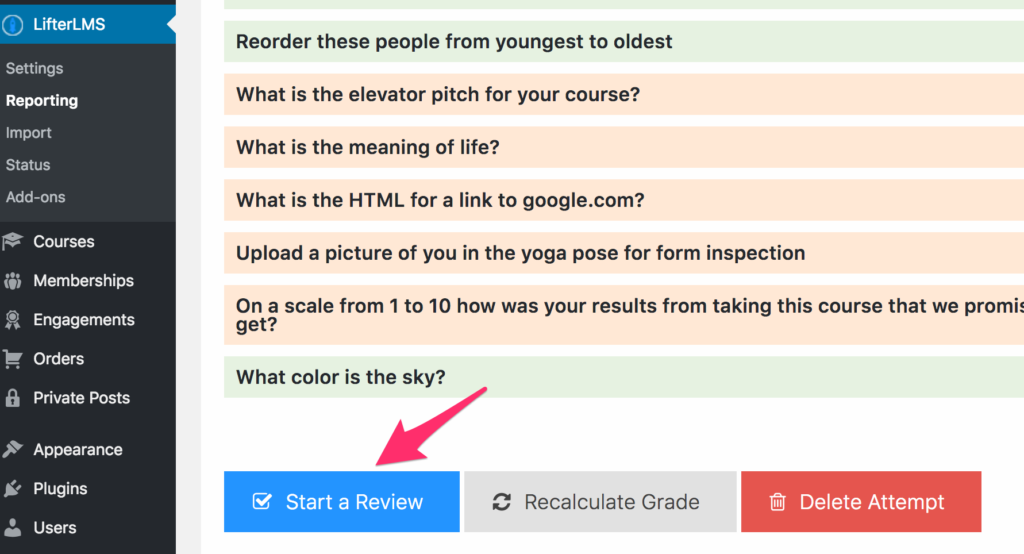This screenshot has height=554, width=1024.
Task: Expand the HTML link to google.com question
Action: click(624, 200)
